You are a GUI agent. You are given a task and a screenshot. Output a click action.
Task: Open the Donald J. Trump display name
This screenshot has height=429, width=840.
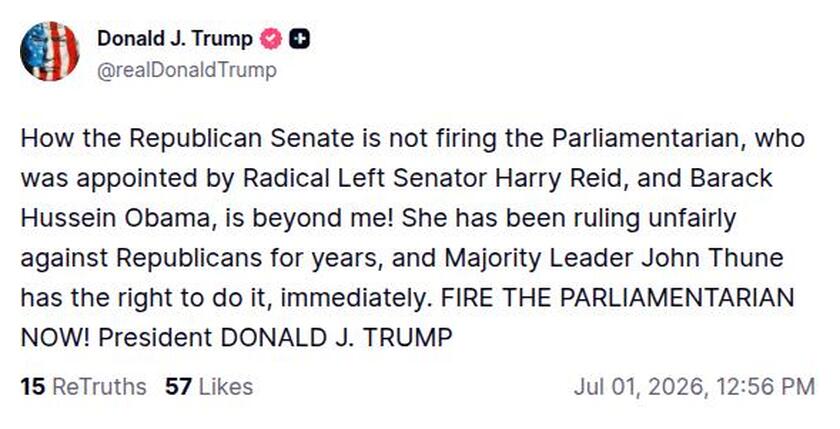coord(175,39)
